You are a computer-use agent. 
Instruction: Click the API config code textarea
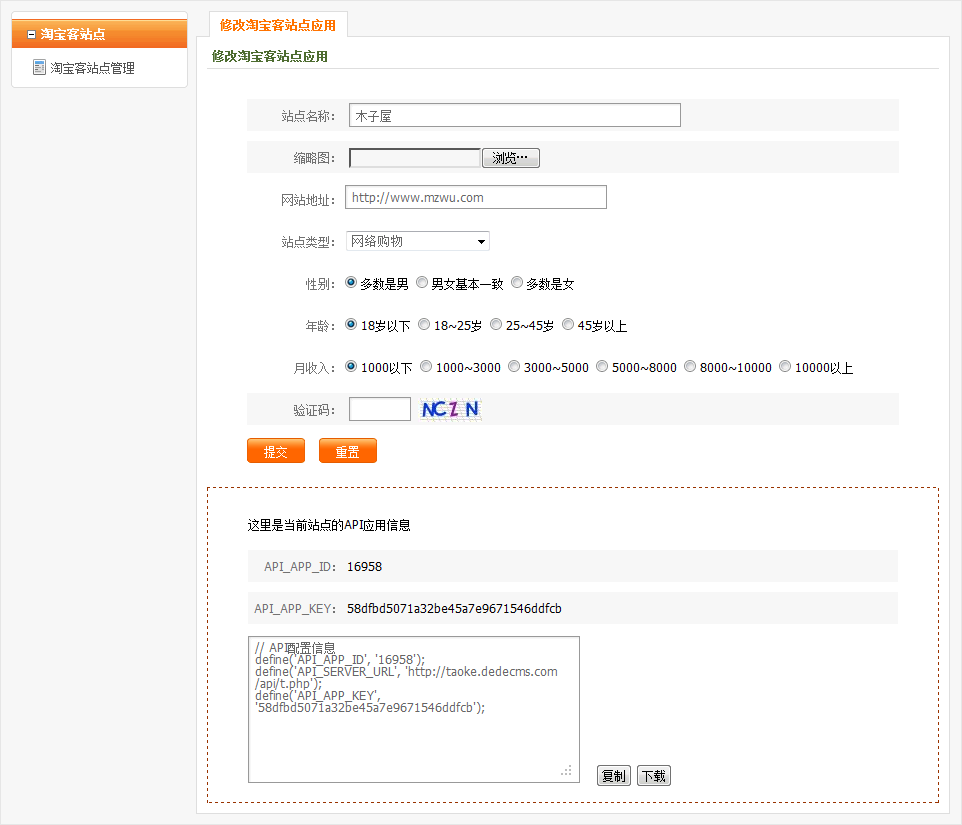pyautogui.click(x=414, y=710)
